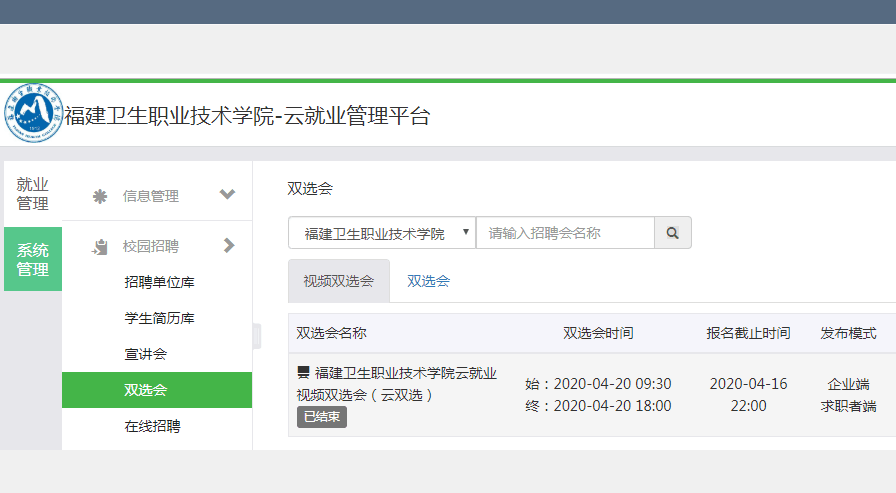Click the monitor icon in the 双选会 row
896x493 pixels.
click(303, 372)
